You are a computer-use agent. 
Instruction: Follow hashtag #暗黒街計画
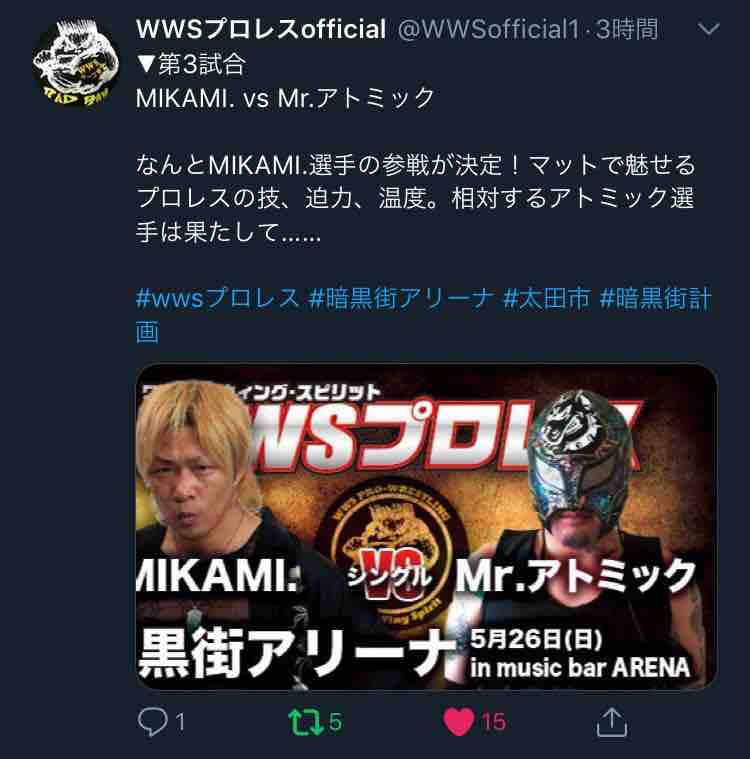pyautogui.click(x=424, y=315)
